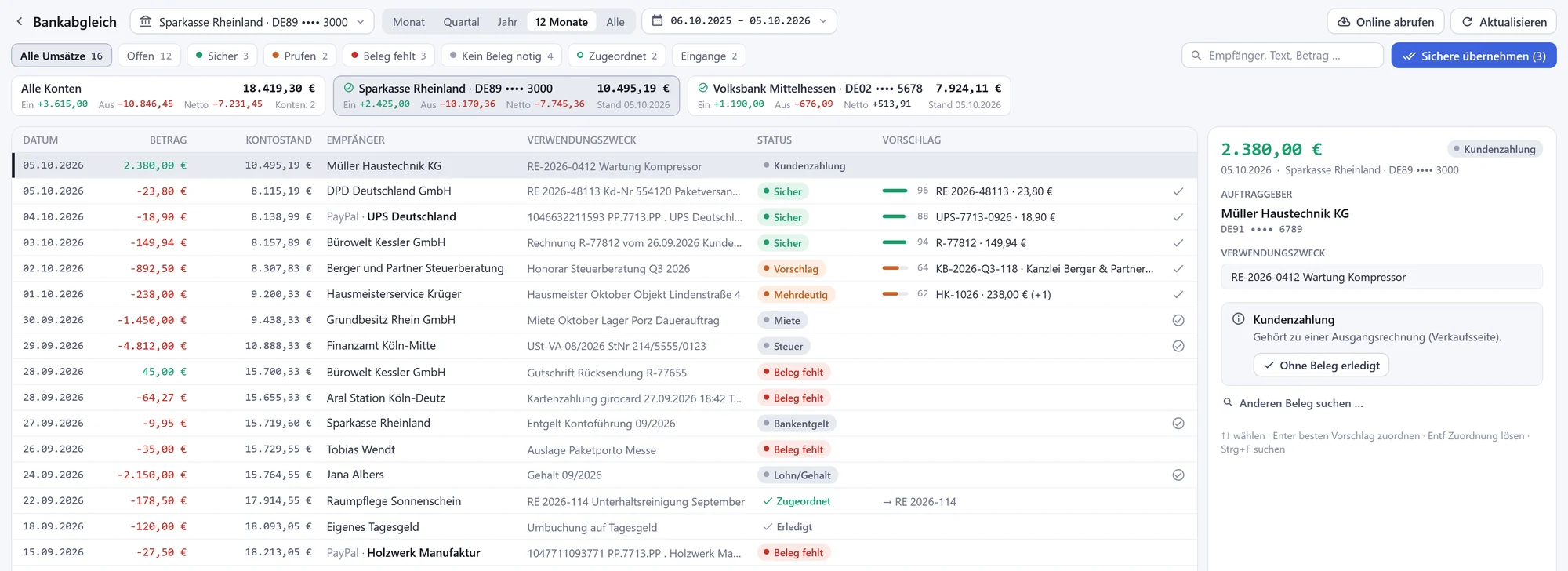Image resolution: width=1568 pixels, height=571 pixels.
Task: Click the Mehrdeutig status chip
Action: [x=796, y=295]
